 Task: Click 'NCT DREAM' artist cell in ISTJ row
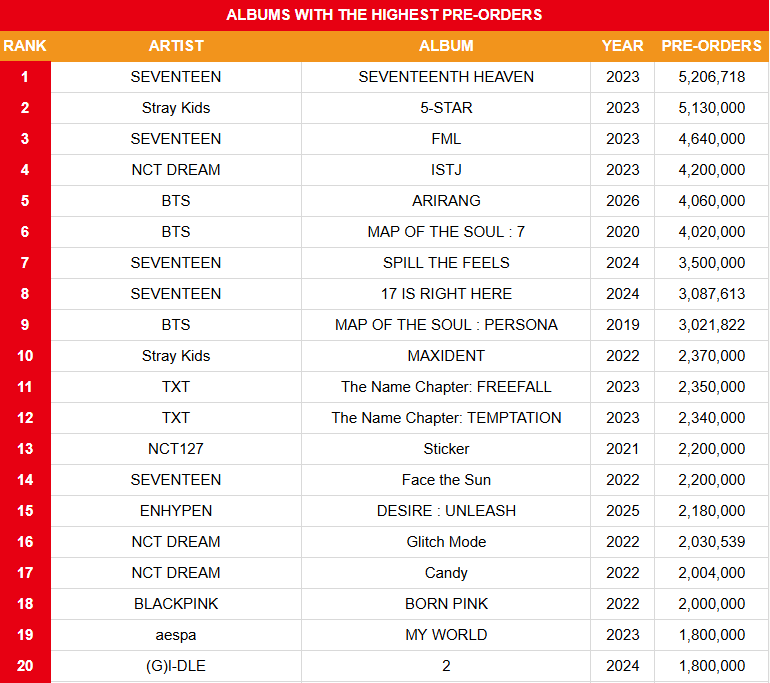(x=176, y=170)
